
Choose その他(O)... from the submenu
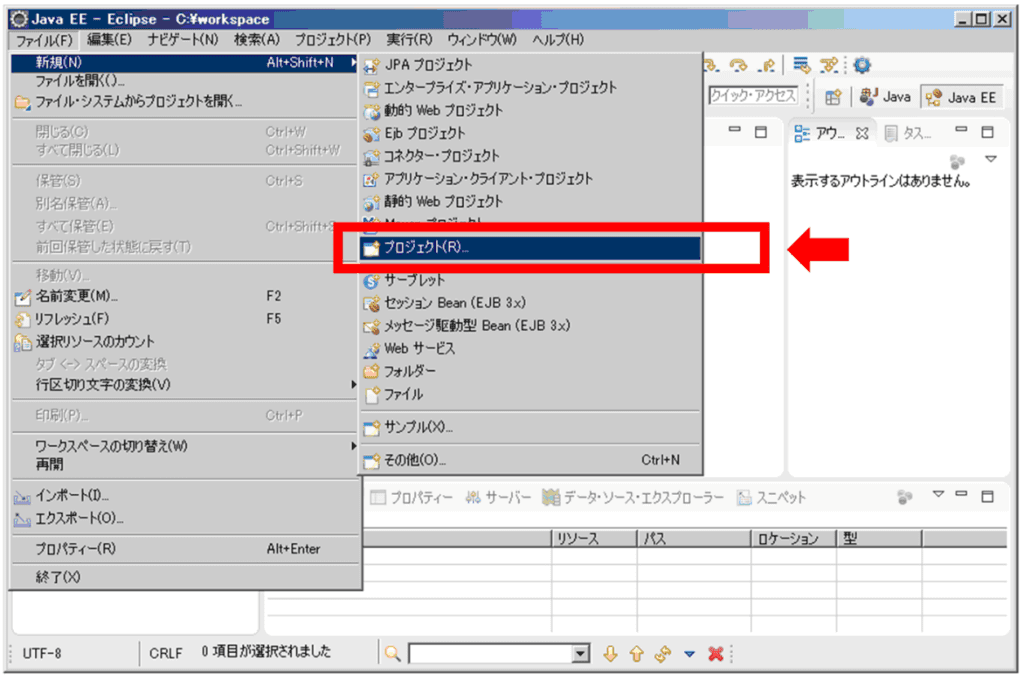530,461
